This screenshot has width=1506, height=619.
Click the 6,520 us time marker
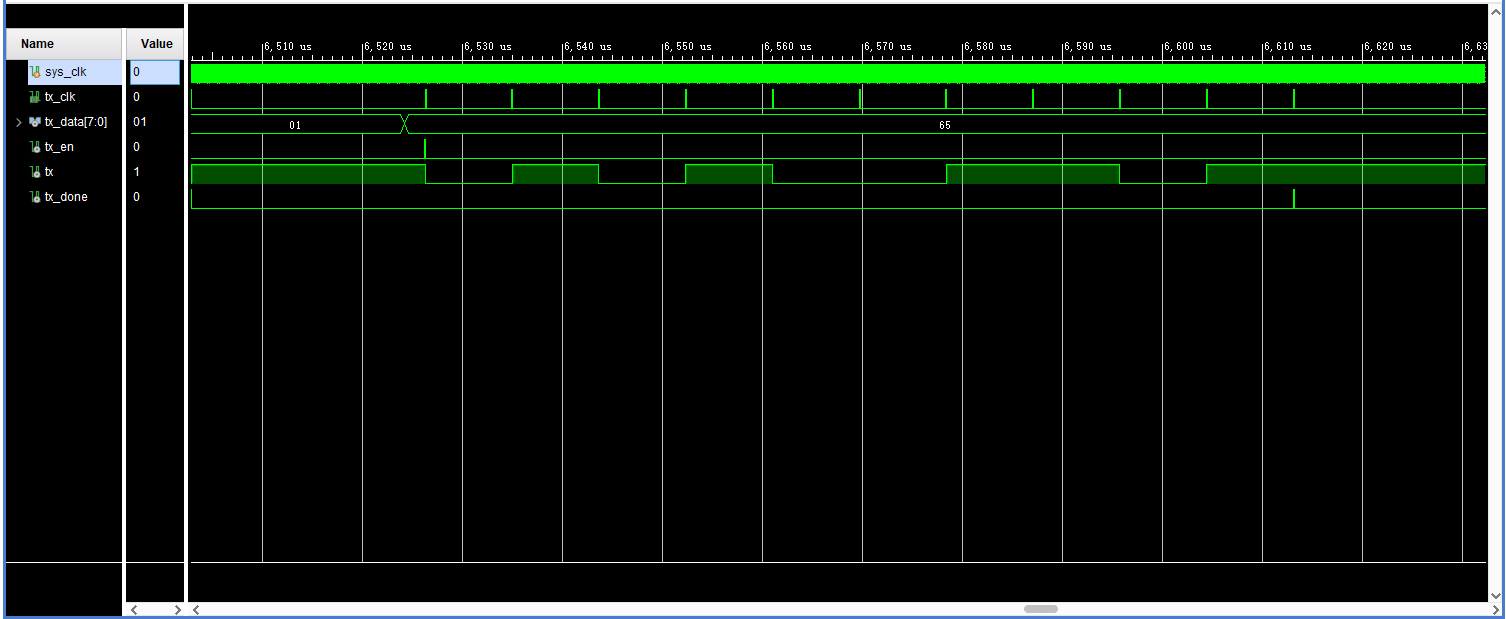(x=387, y=47)
